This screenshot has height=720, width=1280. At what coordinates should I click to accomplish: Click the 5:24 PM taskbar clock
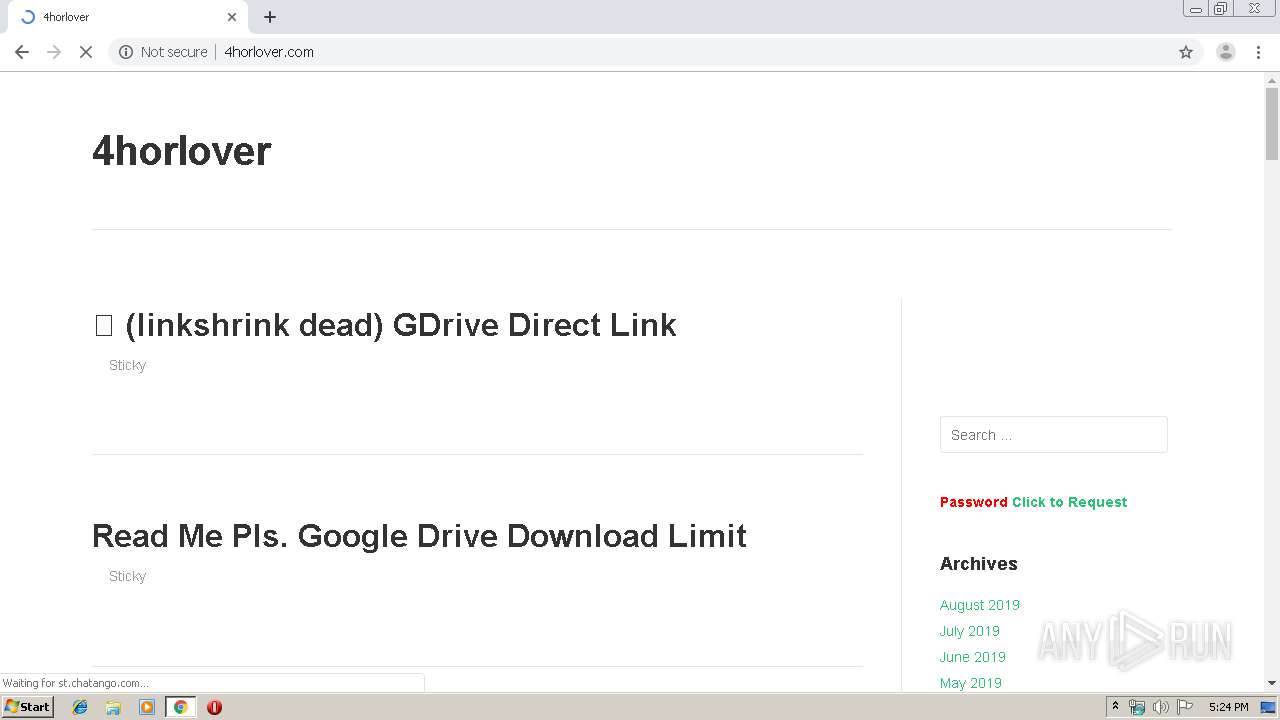(1228, 707)
